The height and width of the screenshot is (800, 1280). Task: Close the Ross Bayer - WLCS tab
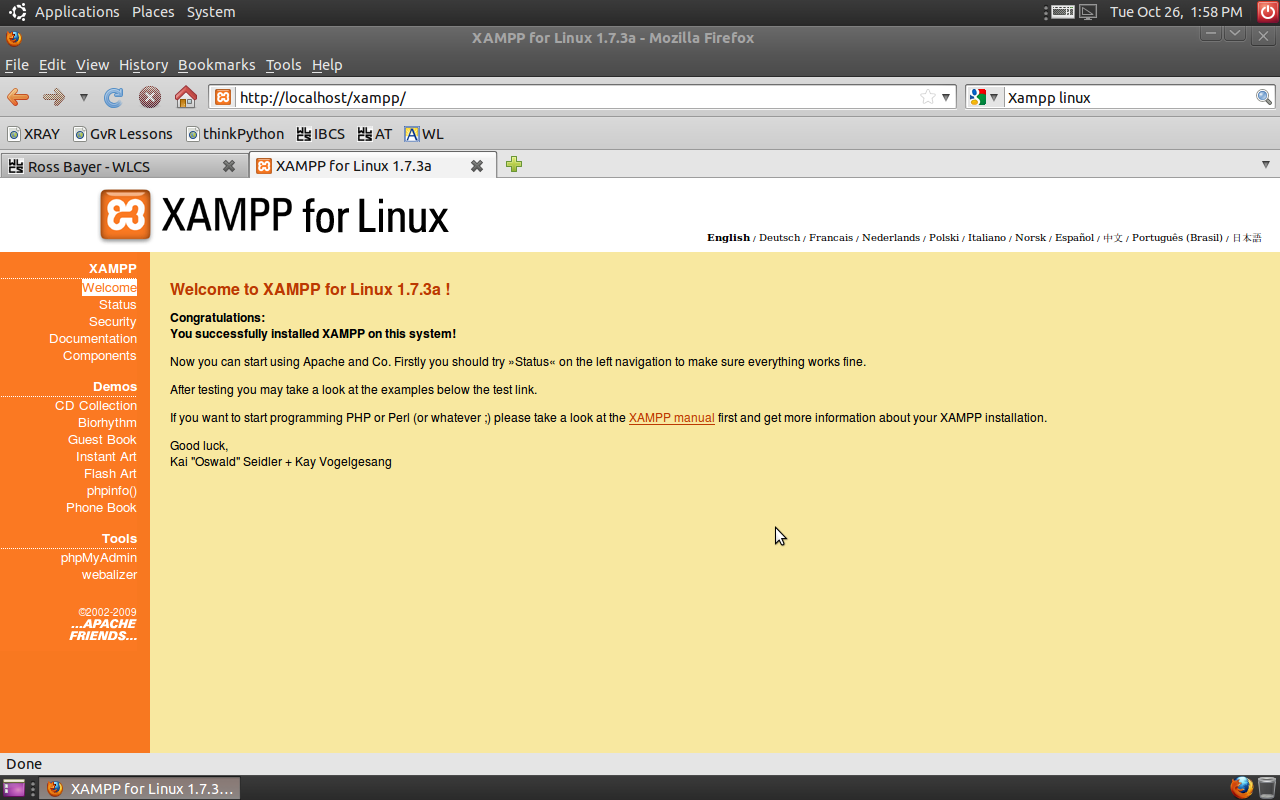point(229,166)
